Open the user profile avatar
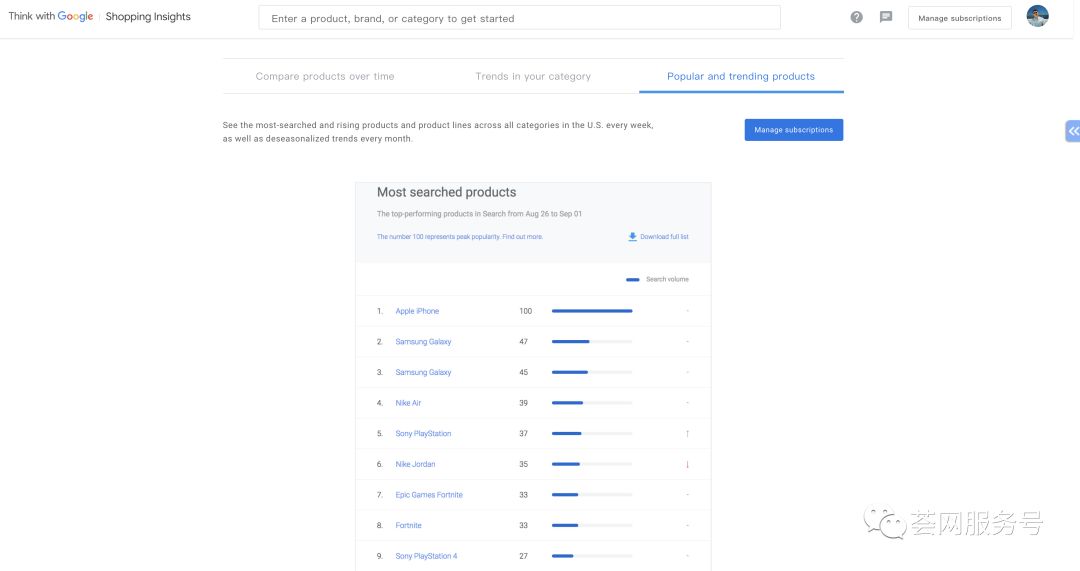 [x=1037, y=16]
